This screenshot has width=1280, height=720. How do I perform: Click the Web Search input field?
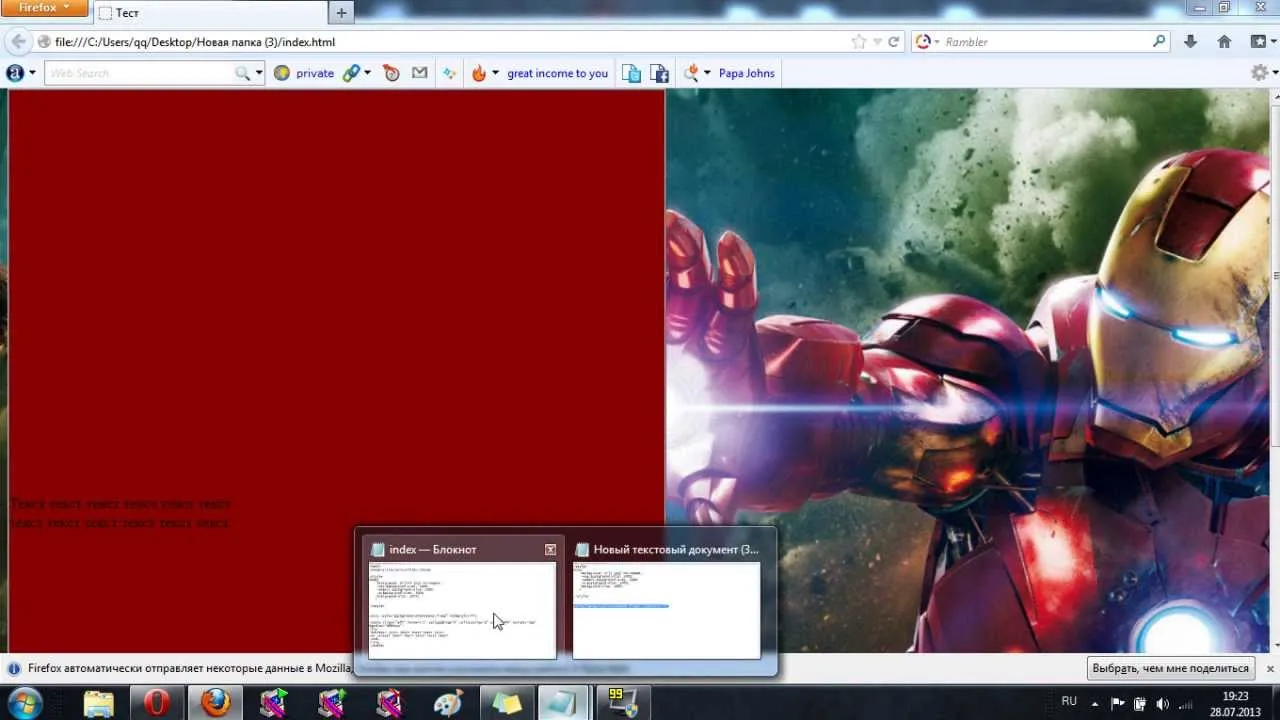tap(140, 73)
